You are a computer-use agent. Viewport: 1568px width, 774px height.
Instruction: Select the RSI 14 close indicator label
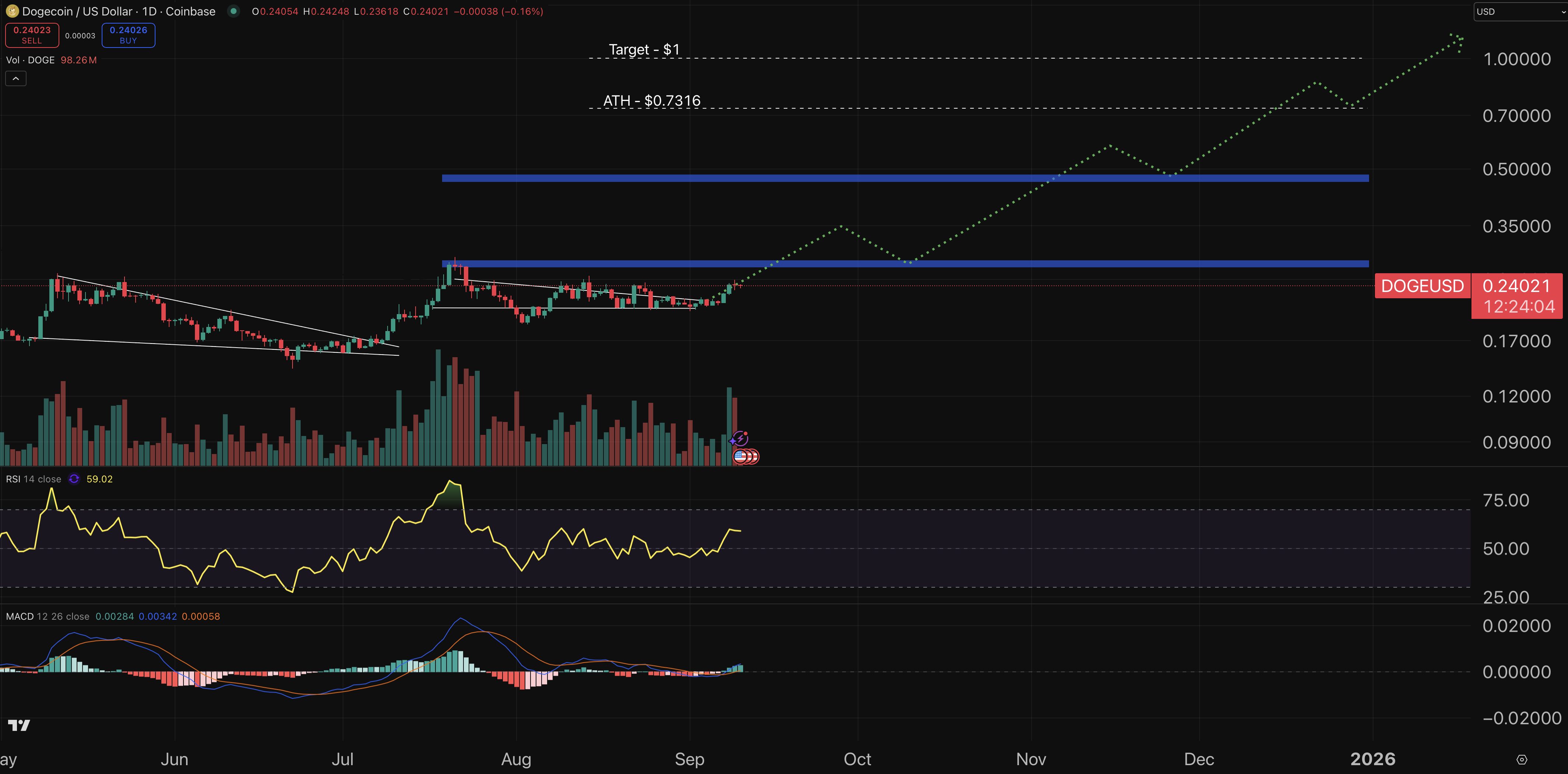[x=34, y=479]
